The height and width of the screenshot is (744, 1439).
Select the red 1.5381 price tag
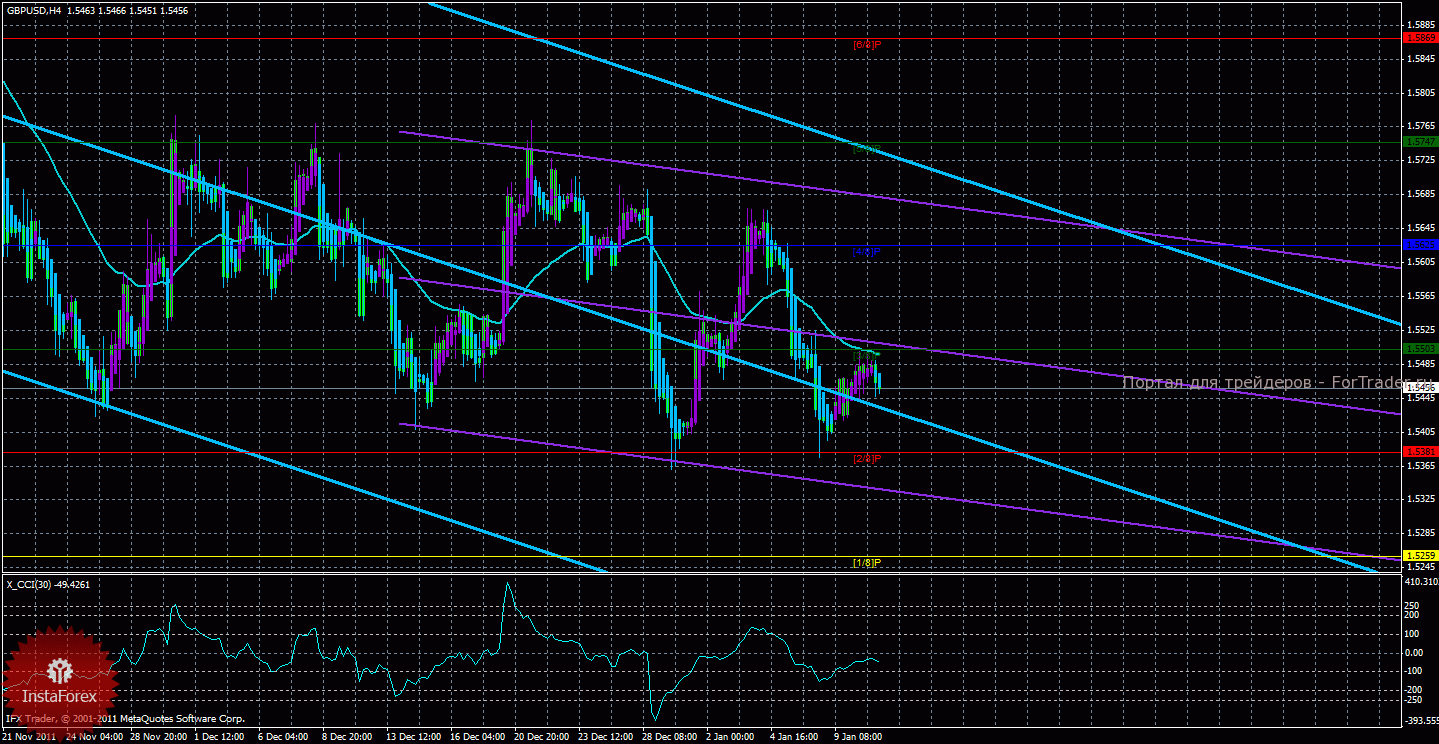click(x=1421, y=452)
